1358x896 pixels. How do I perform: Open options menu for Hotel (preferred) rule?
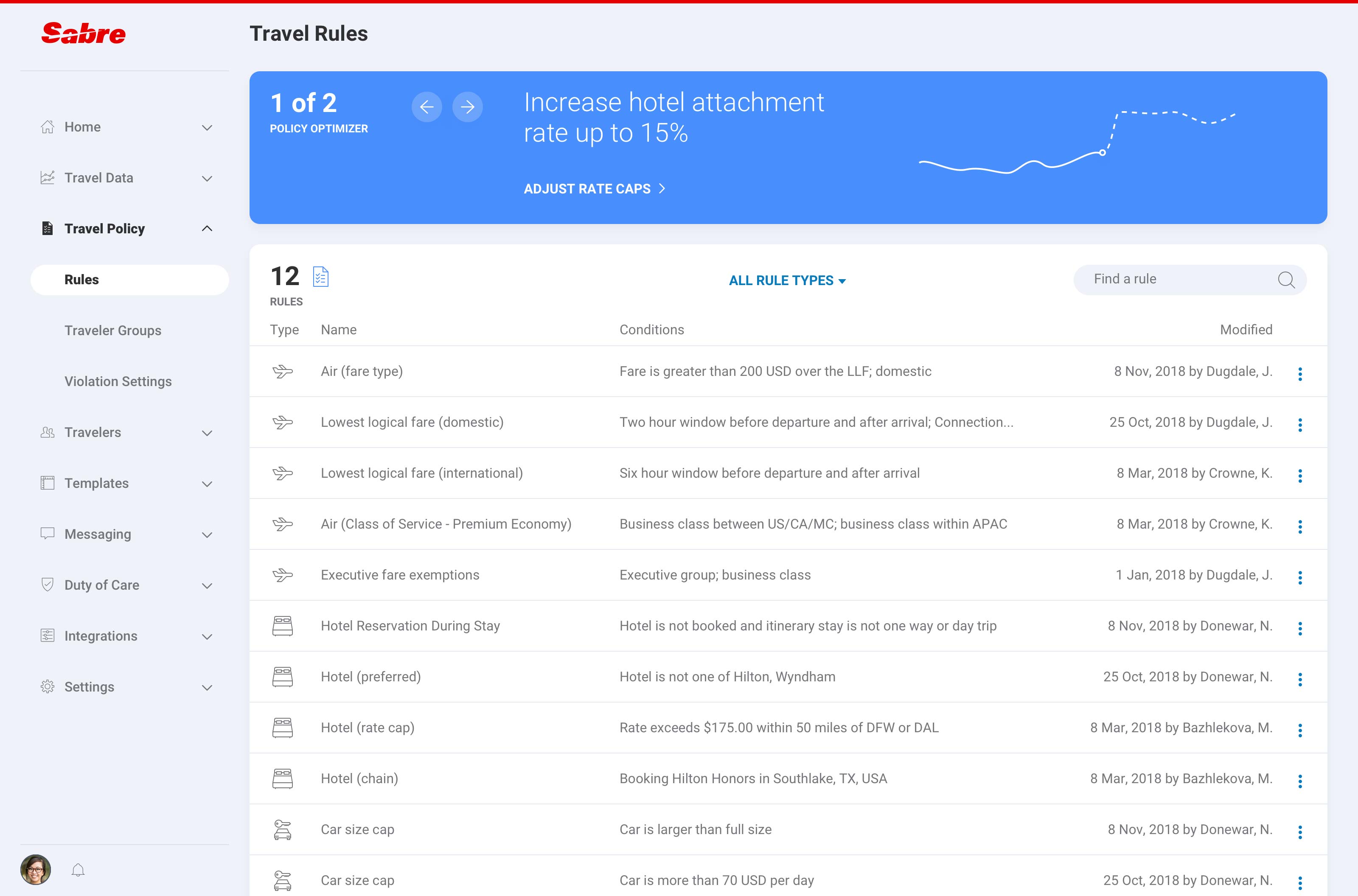click(x=1300, y=679)
